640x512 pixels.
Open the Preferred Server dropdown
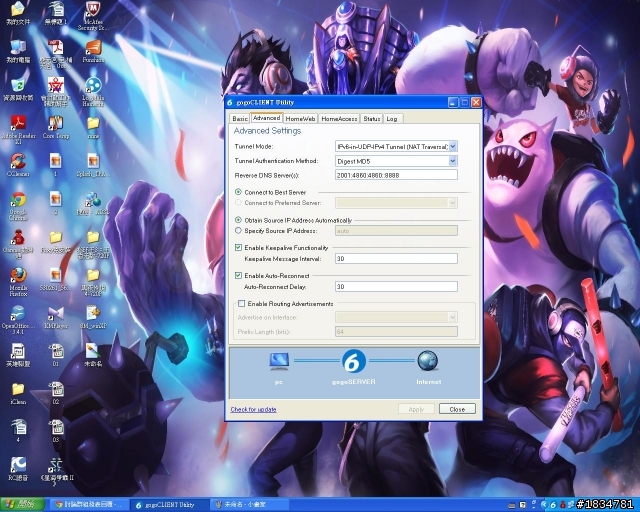(x=453, y=203)
